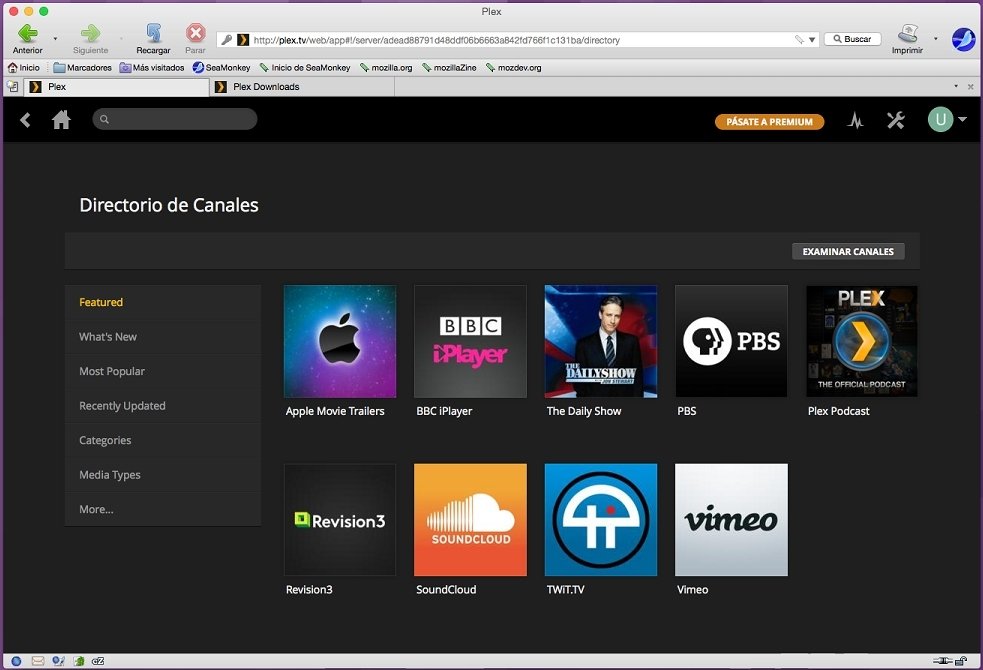Open the Marcadores bookmarks folder

(82, 68)
